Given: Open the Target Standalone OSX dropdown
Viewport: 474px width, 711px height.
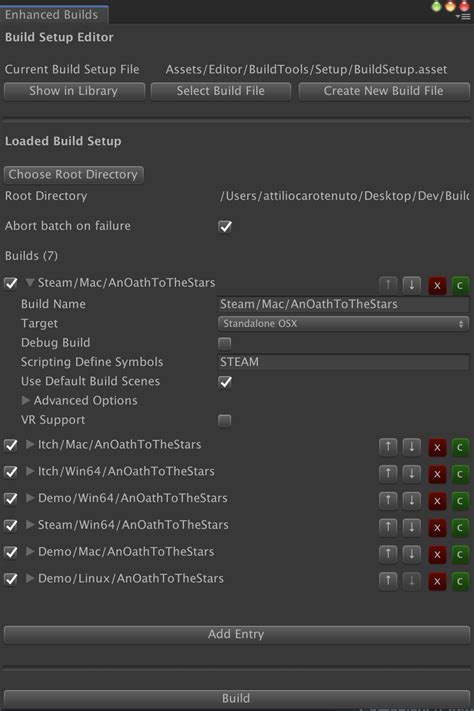Looking at the screenshot, I should [x=343, y=324].
